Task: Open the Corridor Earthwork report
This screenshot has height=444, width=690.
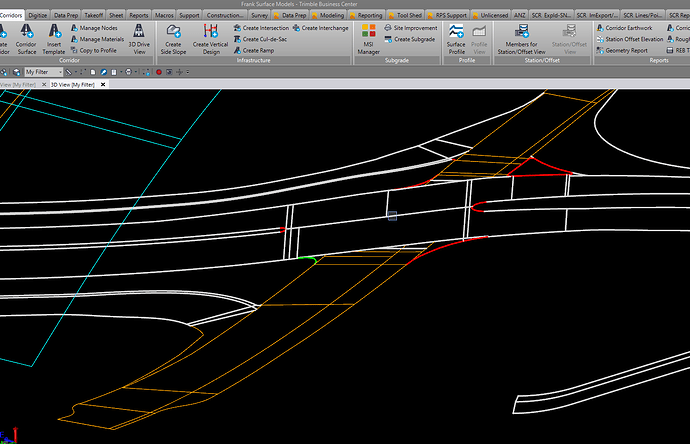Action: [x=624, y=28]
